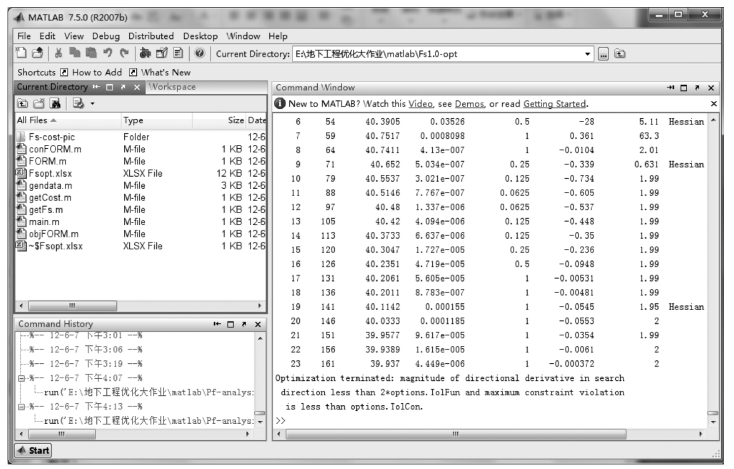Viewport: 734px width, 469px height.
Task: Click history entry 12-6-7 下午3:19
Action: [86, 364]
